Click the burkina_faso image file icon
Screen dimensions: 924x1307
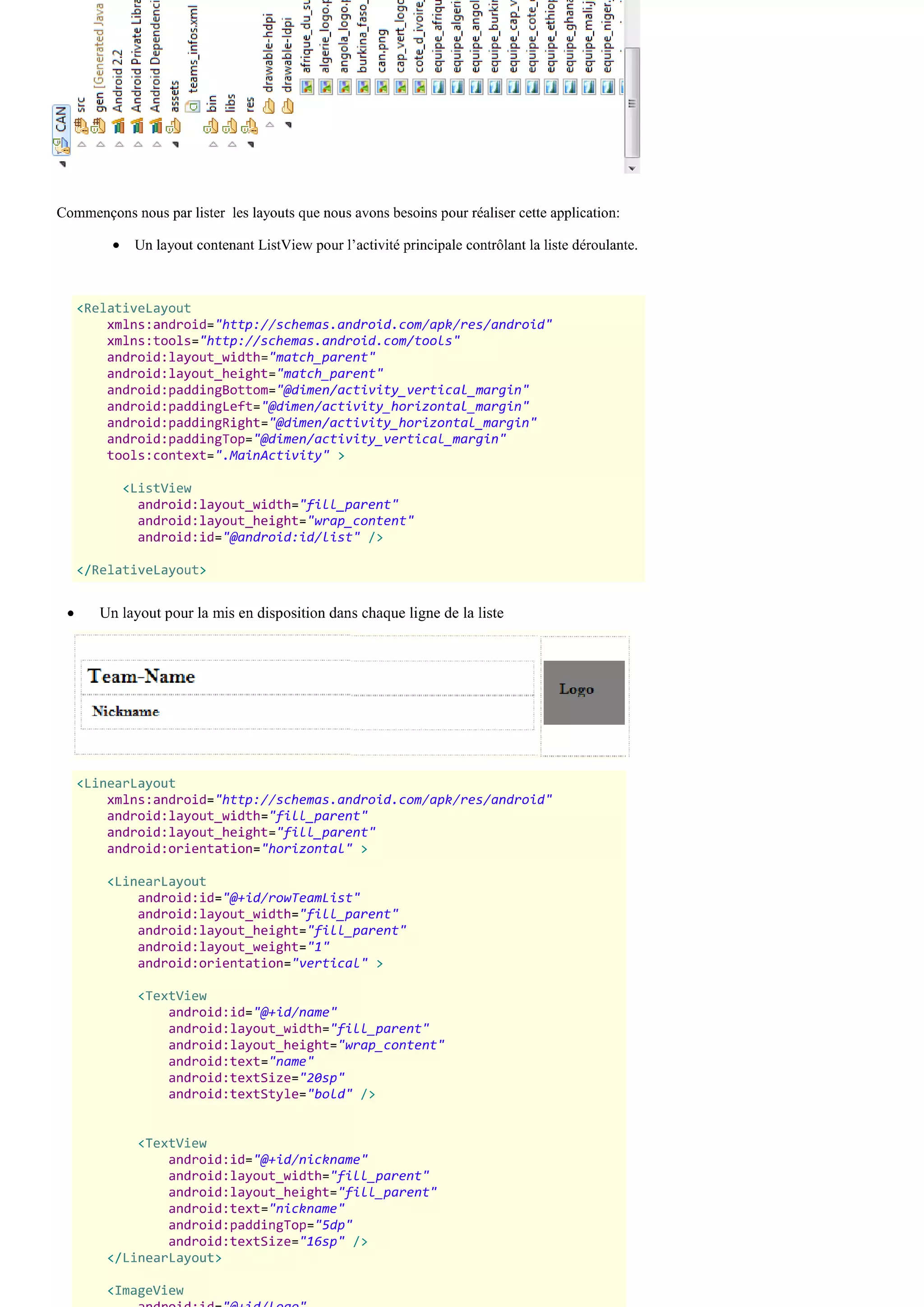click(364, 87)
